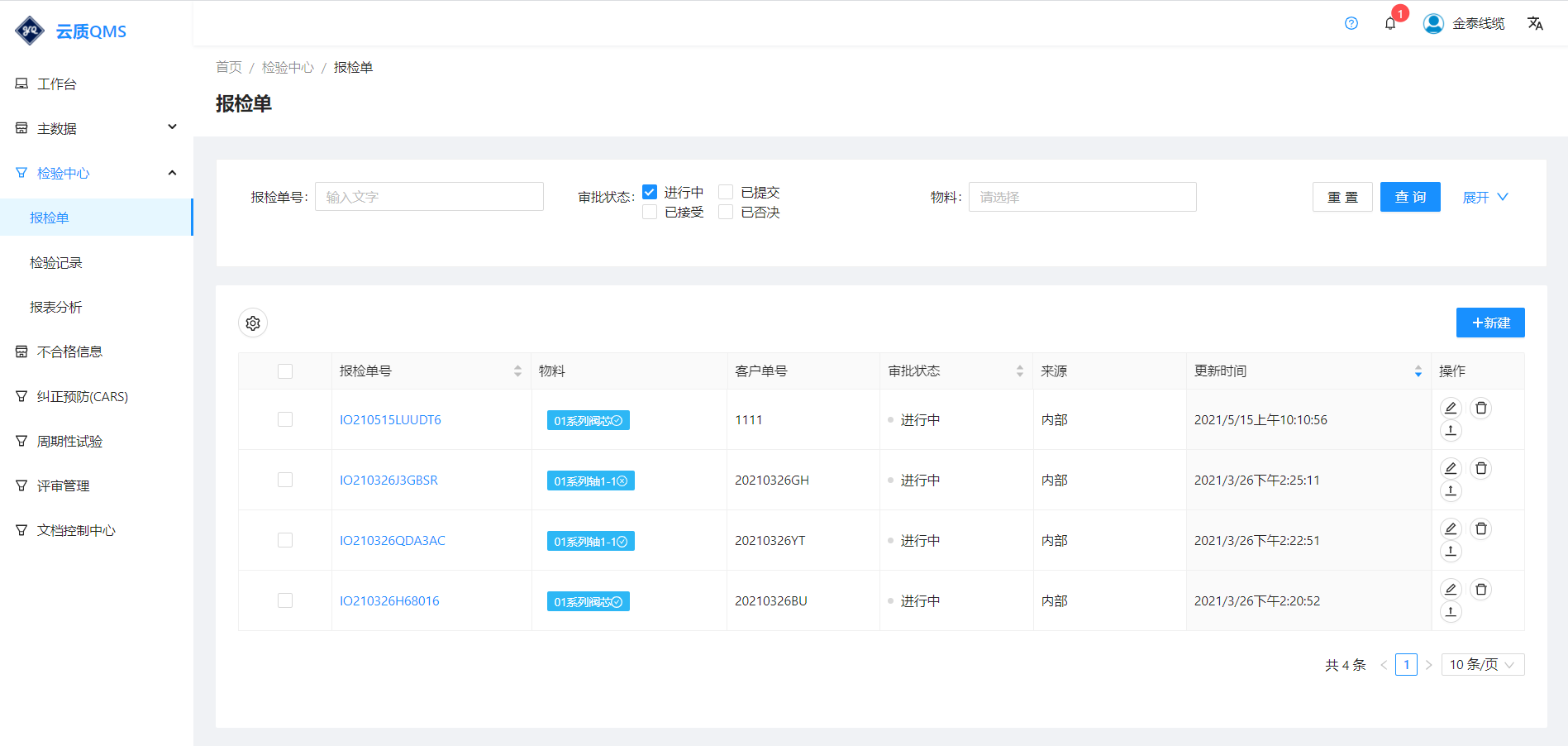Expand the 主数据 sidebar menu
The image size is (1568, 746).
(97, 128)
